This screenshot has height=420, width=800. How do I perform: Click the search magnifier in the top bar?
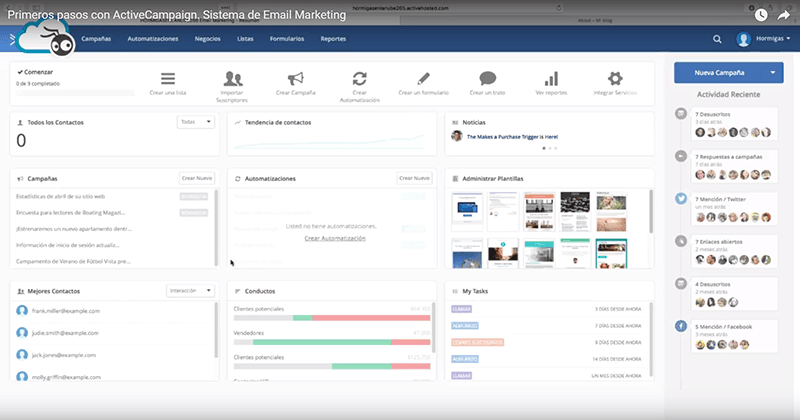[717, 39]
